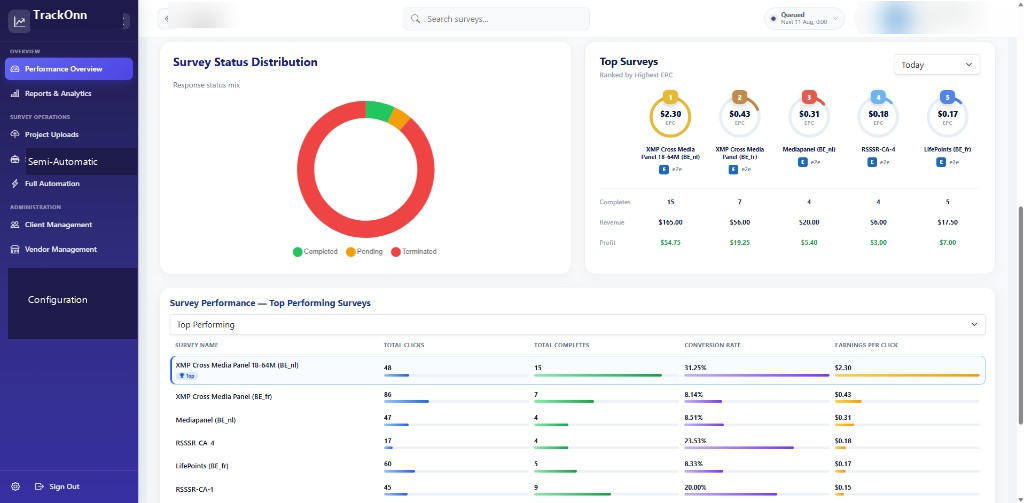Click LifePoints (BE_fr) row name in table
Screen dimensions: 1024x503
[x=202, y=466]
